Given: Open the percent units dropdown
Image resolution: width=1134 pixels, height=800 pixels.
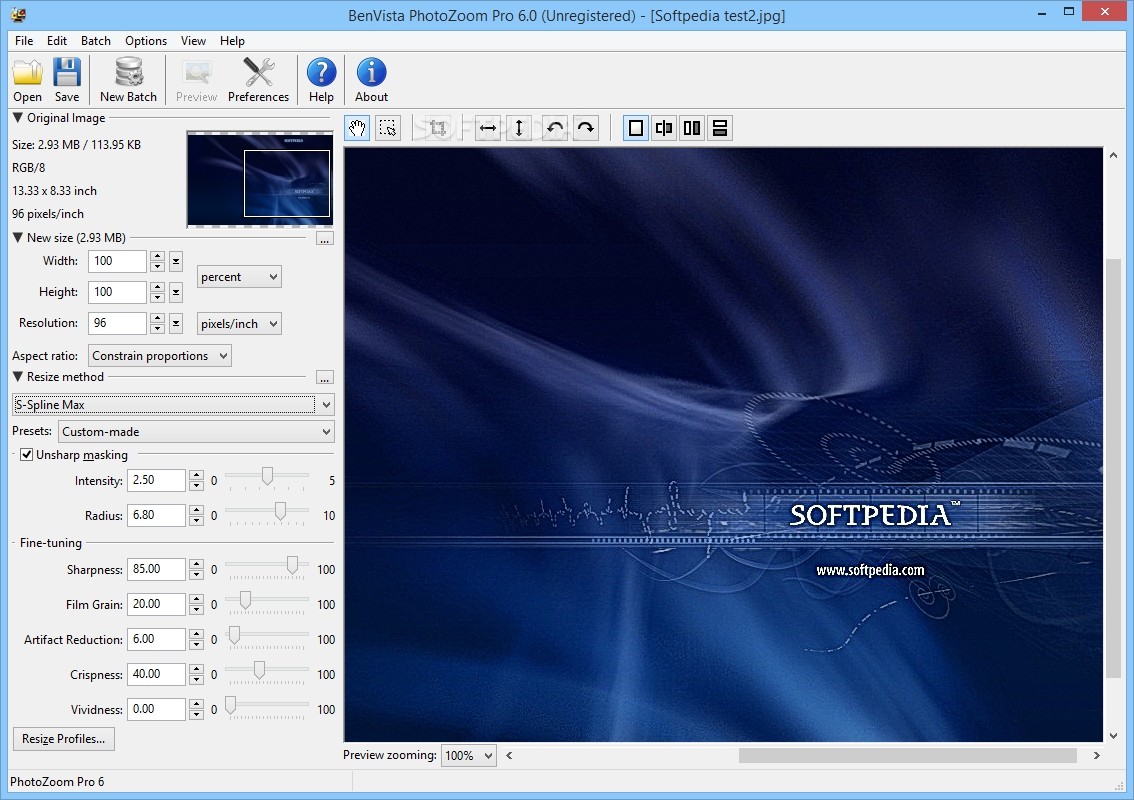Looking at the screenshot, I should coord(239,277).
